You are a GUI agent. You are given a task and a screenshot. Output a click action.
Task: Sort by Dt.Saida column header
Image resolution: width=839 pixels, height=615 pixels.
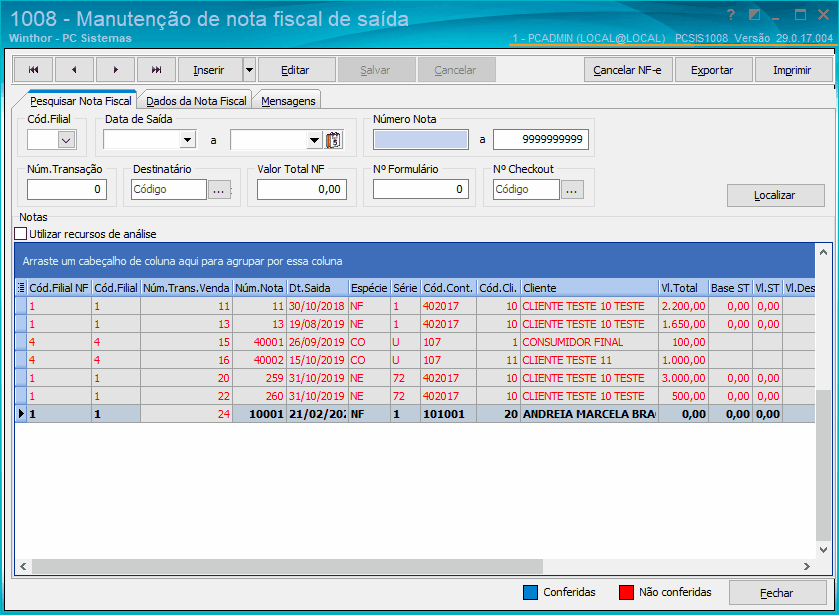pos(318,288)
